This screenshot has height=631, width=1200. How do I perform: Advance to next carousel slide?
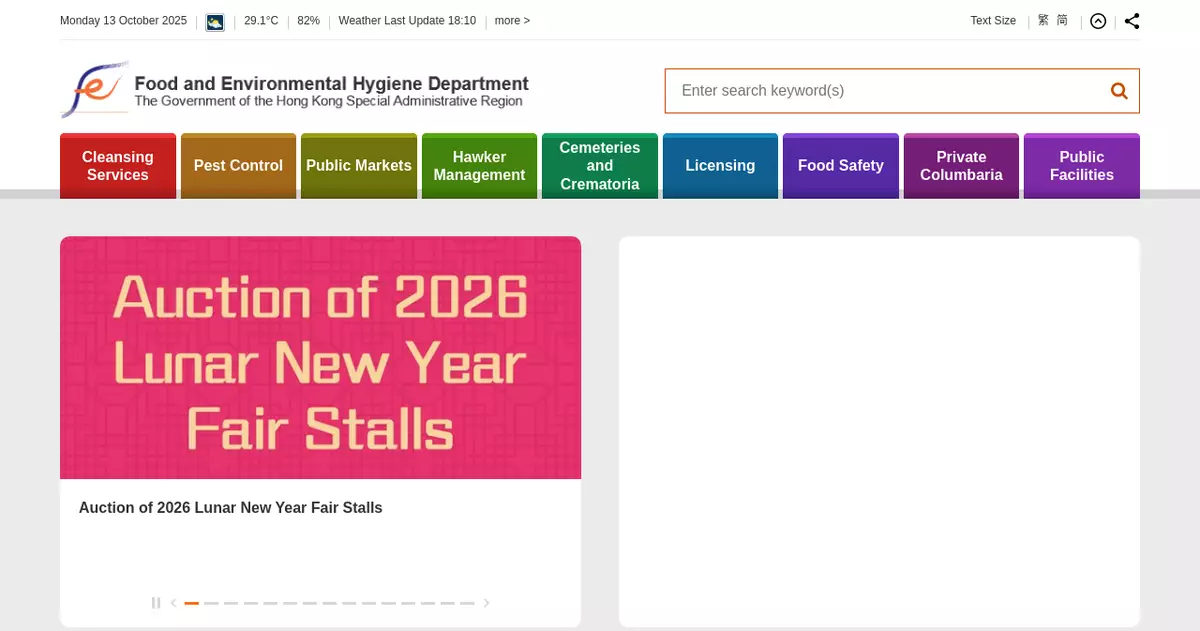tap(487, 603)
